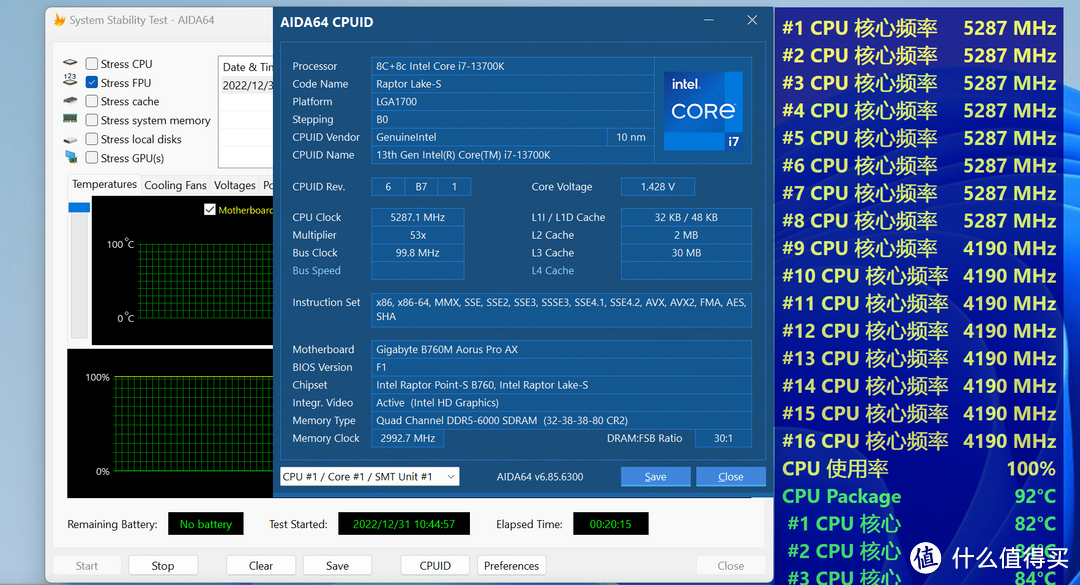Click the Stress local disks drive icon
Viewport: 1080px width, 585px height.
pos(70,139)
